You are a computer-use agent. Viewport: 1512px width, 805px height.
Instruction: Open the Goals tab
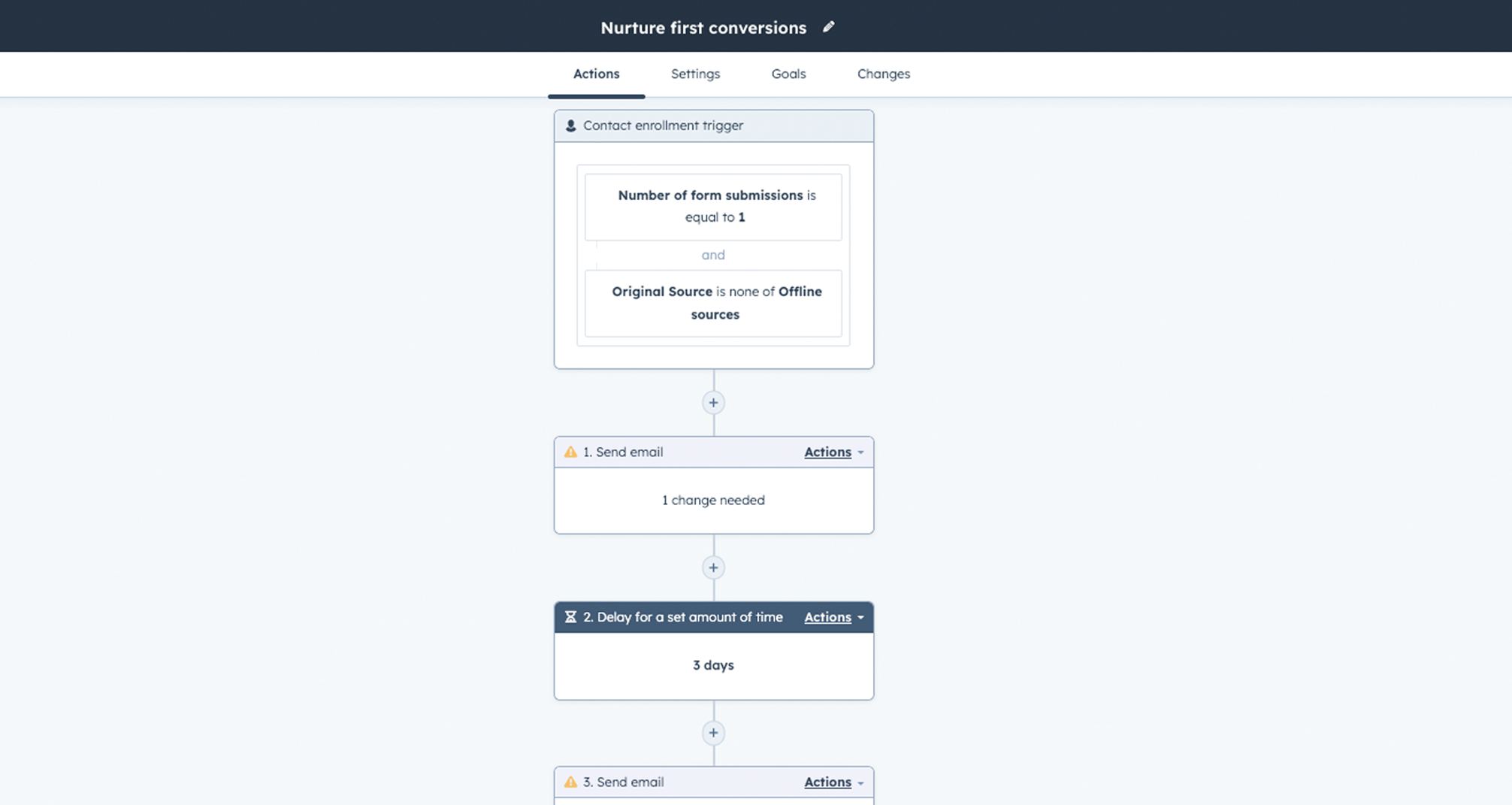click(788, 74)
